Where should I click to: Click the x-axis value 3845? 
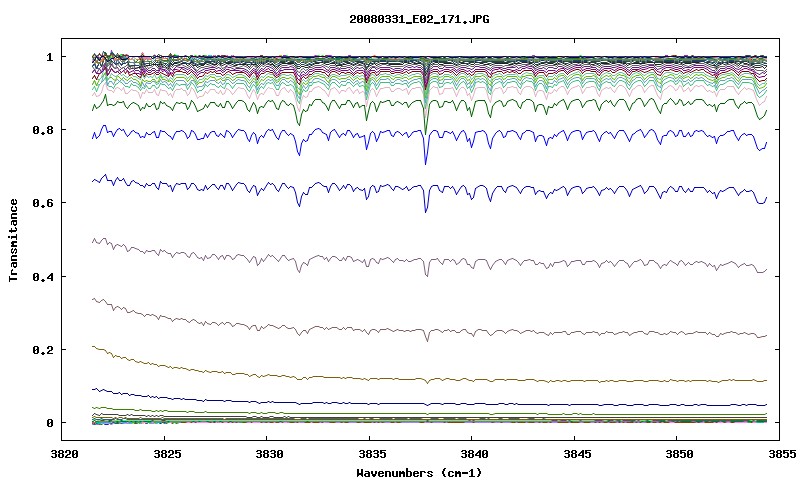577,454
